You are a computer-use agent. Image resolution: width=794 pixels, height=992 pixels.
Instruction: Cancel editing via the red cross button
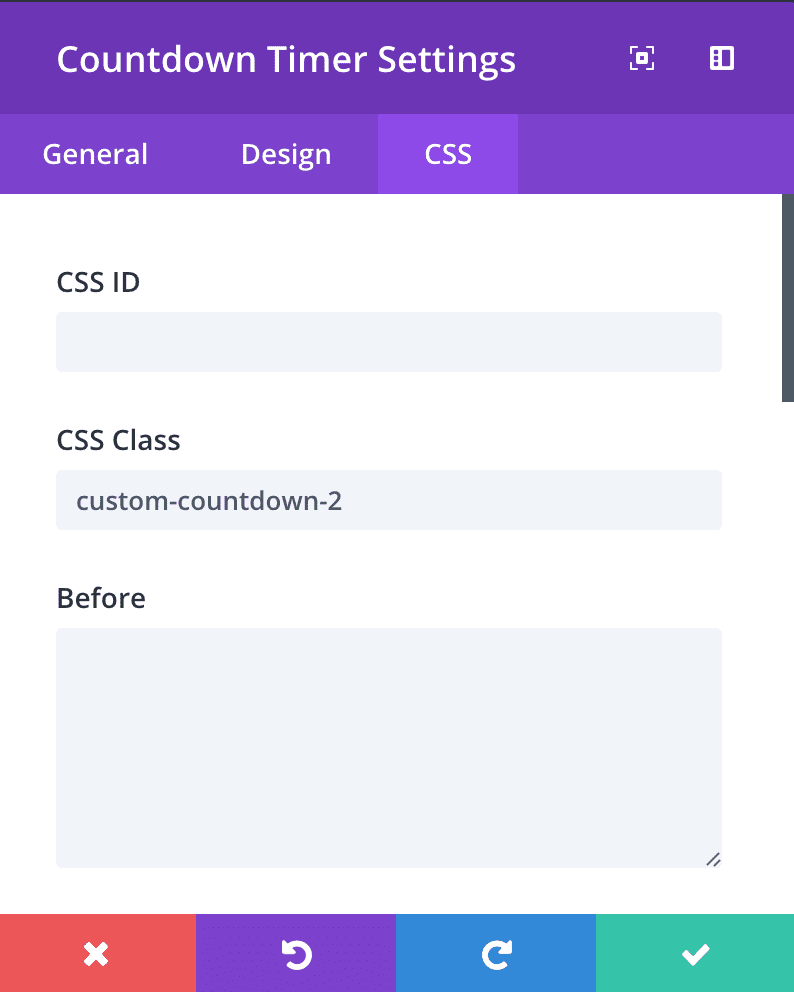(x=97, y=952)
